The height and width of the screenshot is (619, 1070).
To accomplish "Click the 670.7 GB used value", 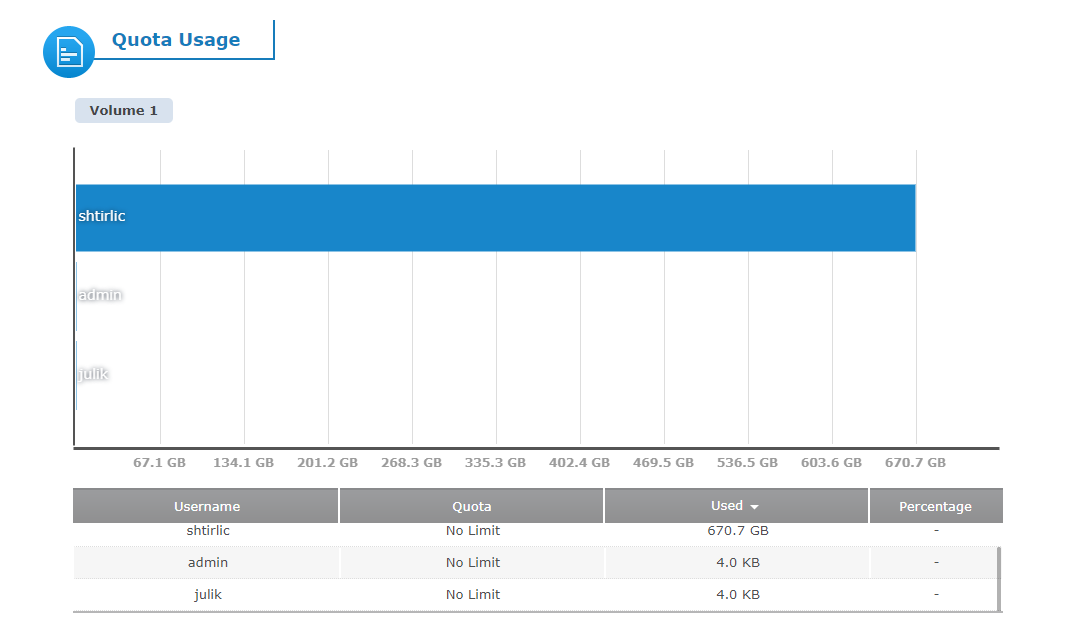I will click(737, 531).
